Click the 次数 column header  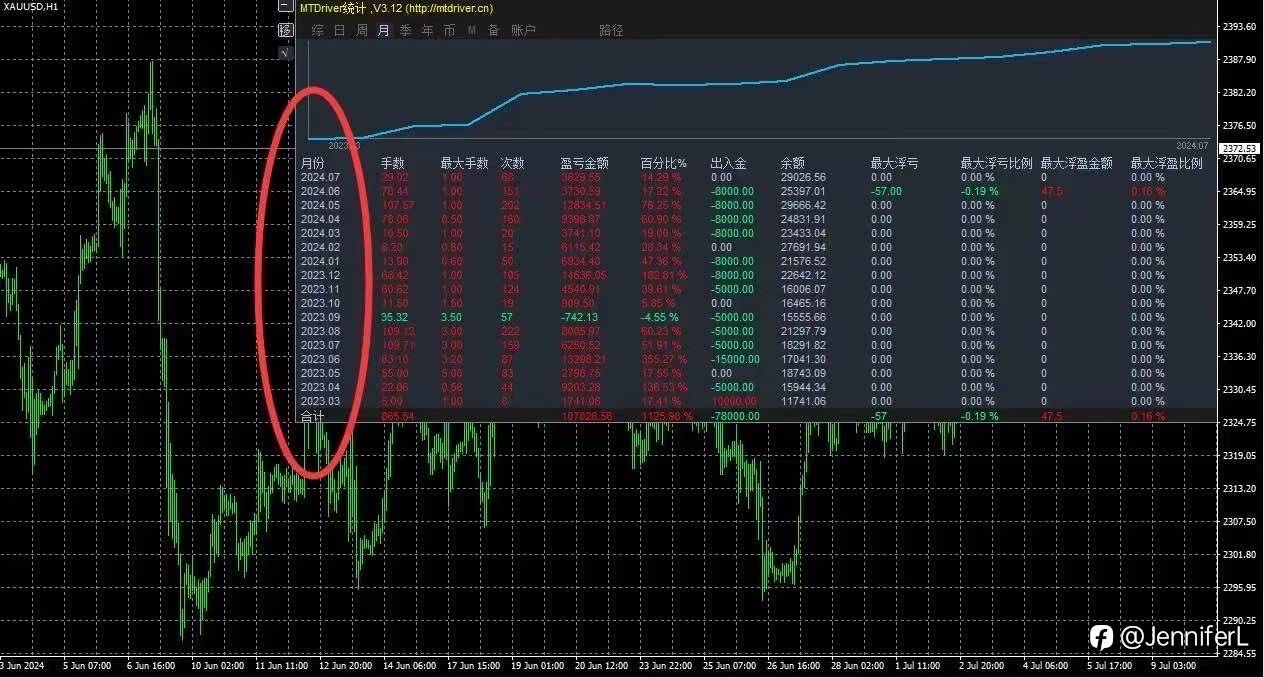[x=512, y=162]
